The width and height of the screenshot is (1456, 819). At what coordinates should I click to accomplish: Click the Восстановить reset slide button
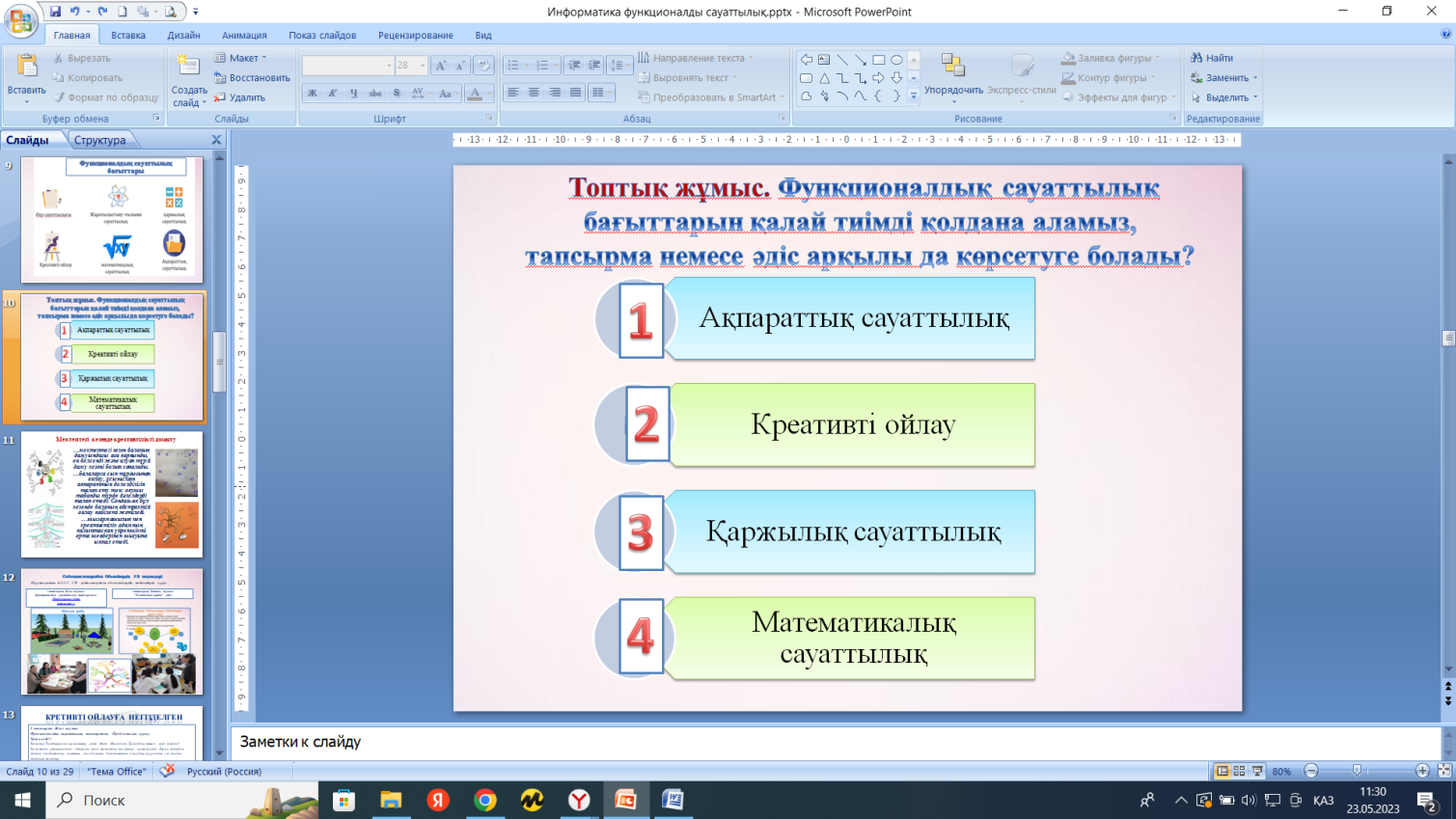click(252, 78)
